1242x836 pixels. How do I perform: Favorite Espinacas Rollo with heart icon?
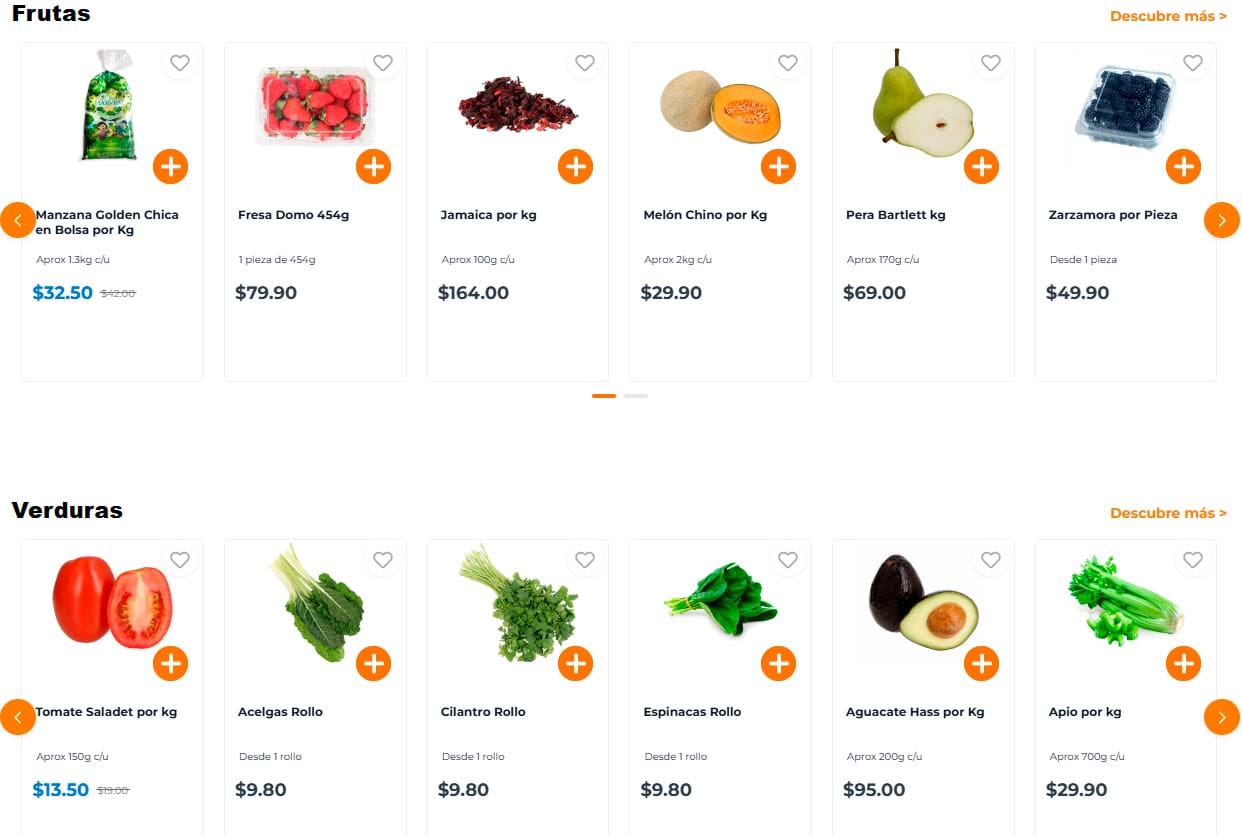pos(788,560)
